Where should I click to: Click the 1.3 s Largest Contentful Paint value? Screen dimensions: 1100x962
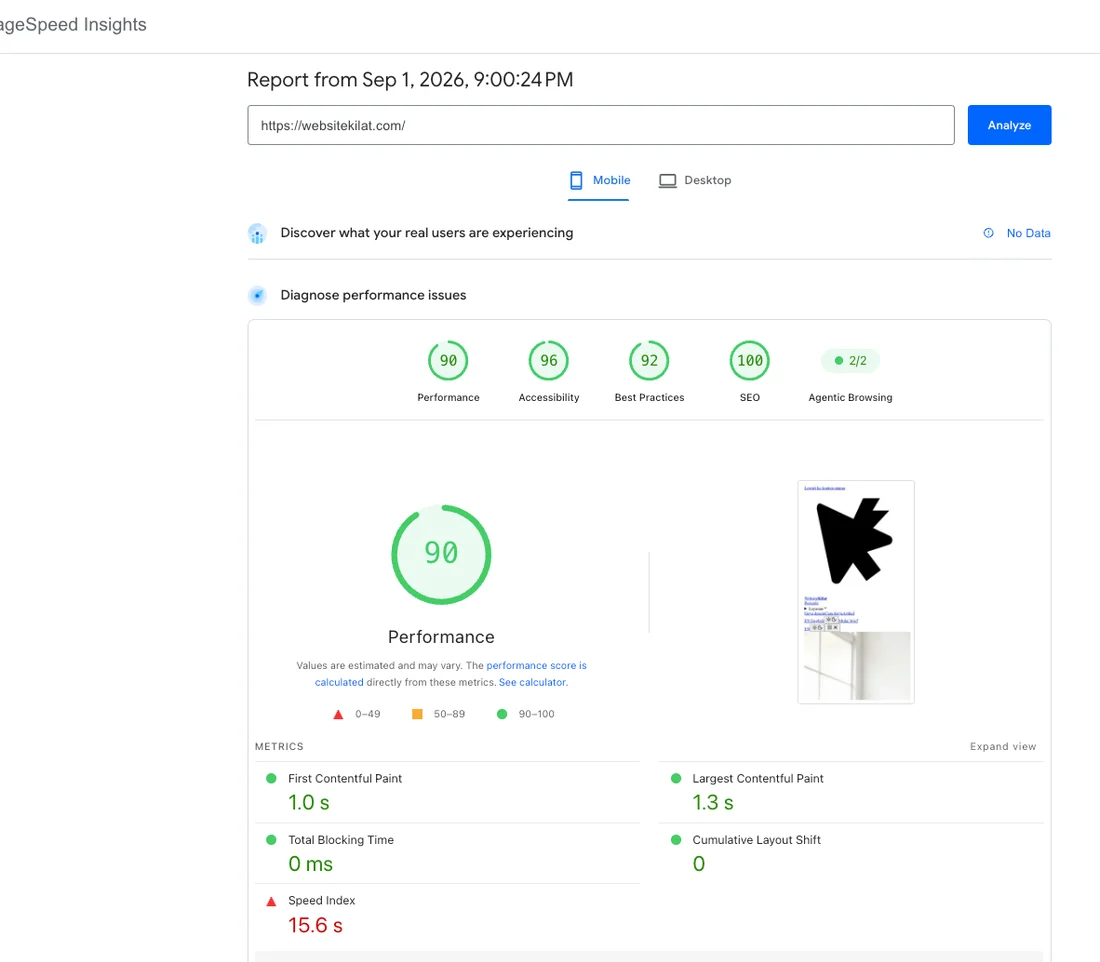[713, 803]
